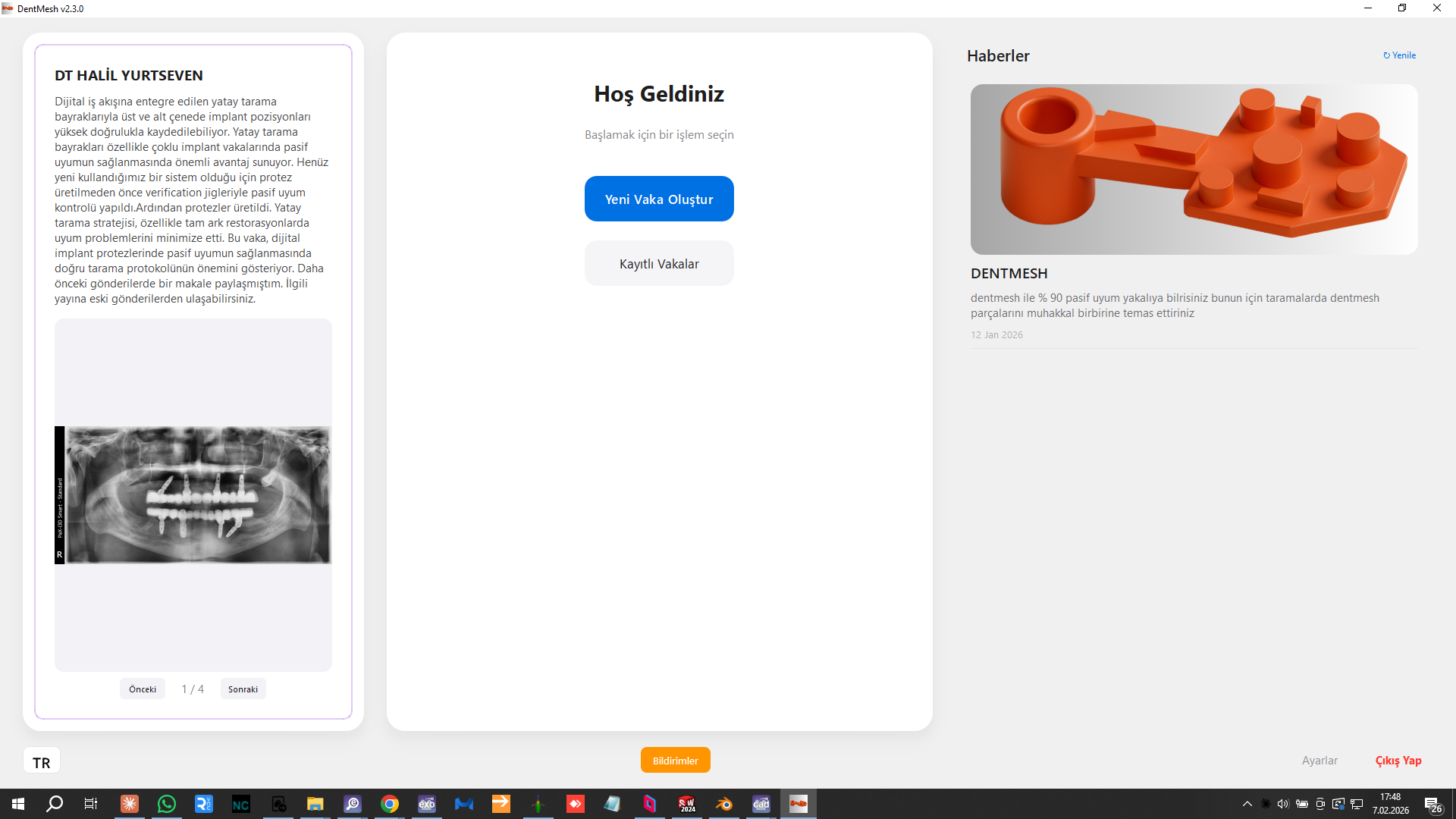Switch language using the TR selector
The width and height of the screenshot is (1456, 819).
42,762
